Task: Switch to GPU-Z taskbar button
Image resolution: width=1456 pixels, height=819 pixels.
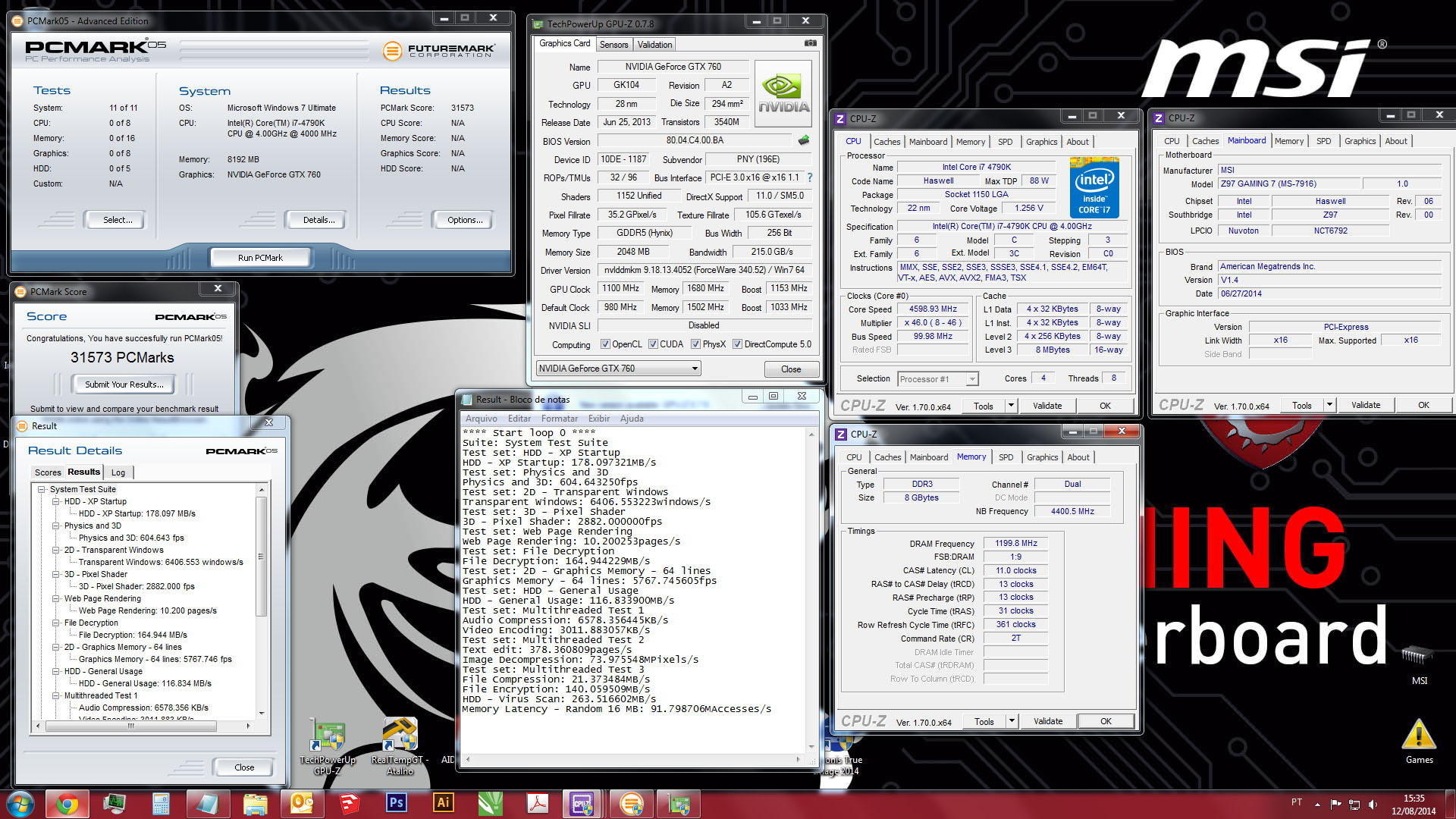Action: 678,804
